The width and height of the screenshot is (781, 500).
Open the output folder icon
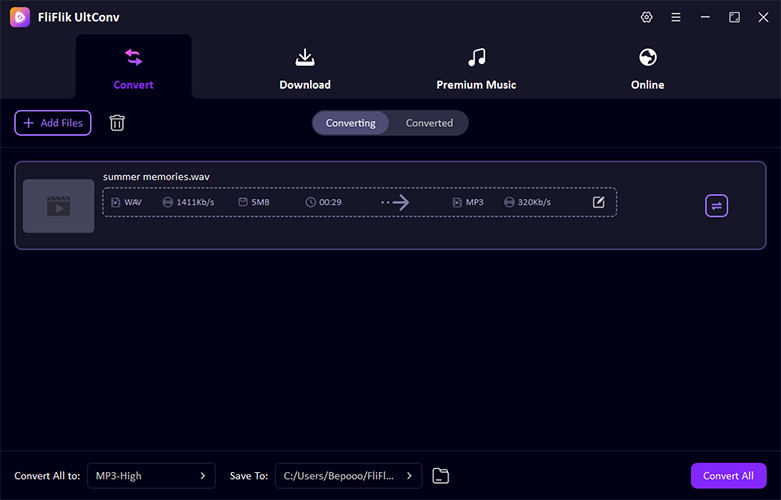click(x=441, y=476)
